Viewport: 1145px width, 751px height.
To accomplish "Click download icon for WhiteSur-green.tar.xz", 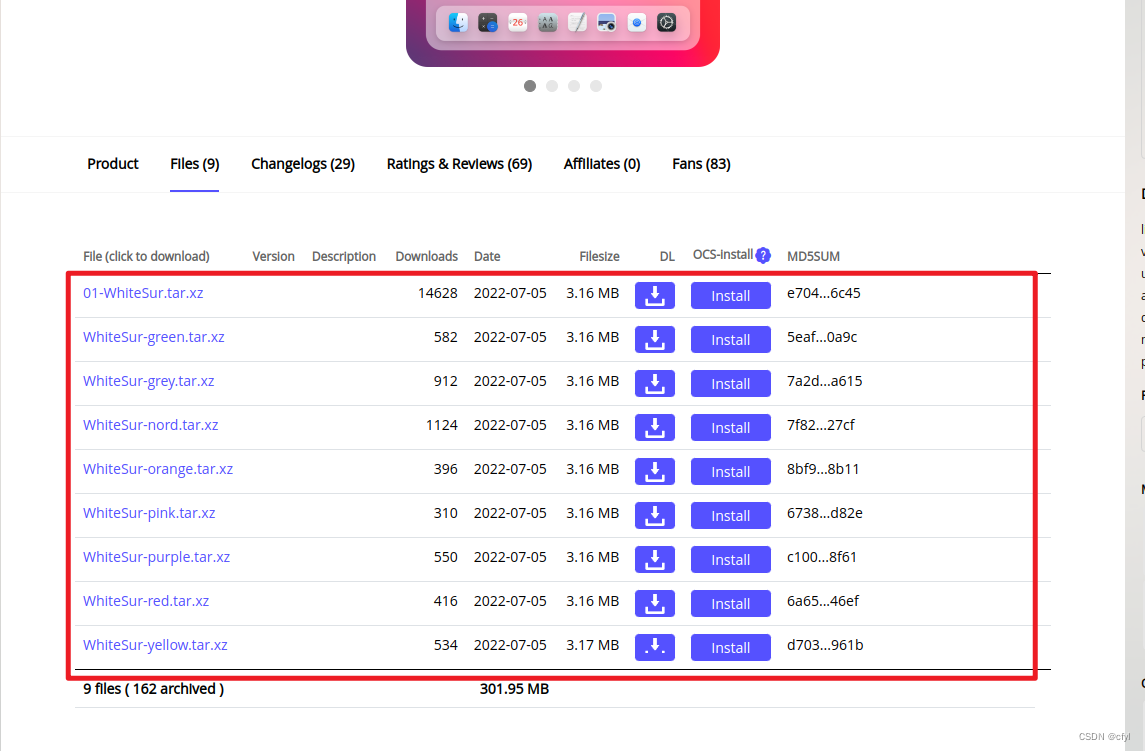I will click(x=654, y=340).
